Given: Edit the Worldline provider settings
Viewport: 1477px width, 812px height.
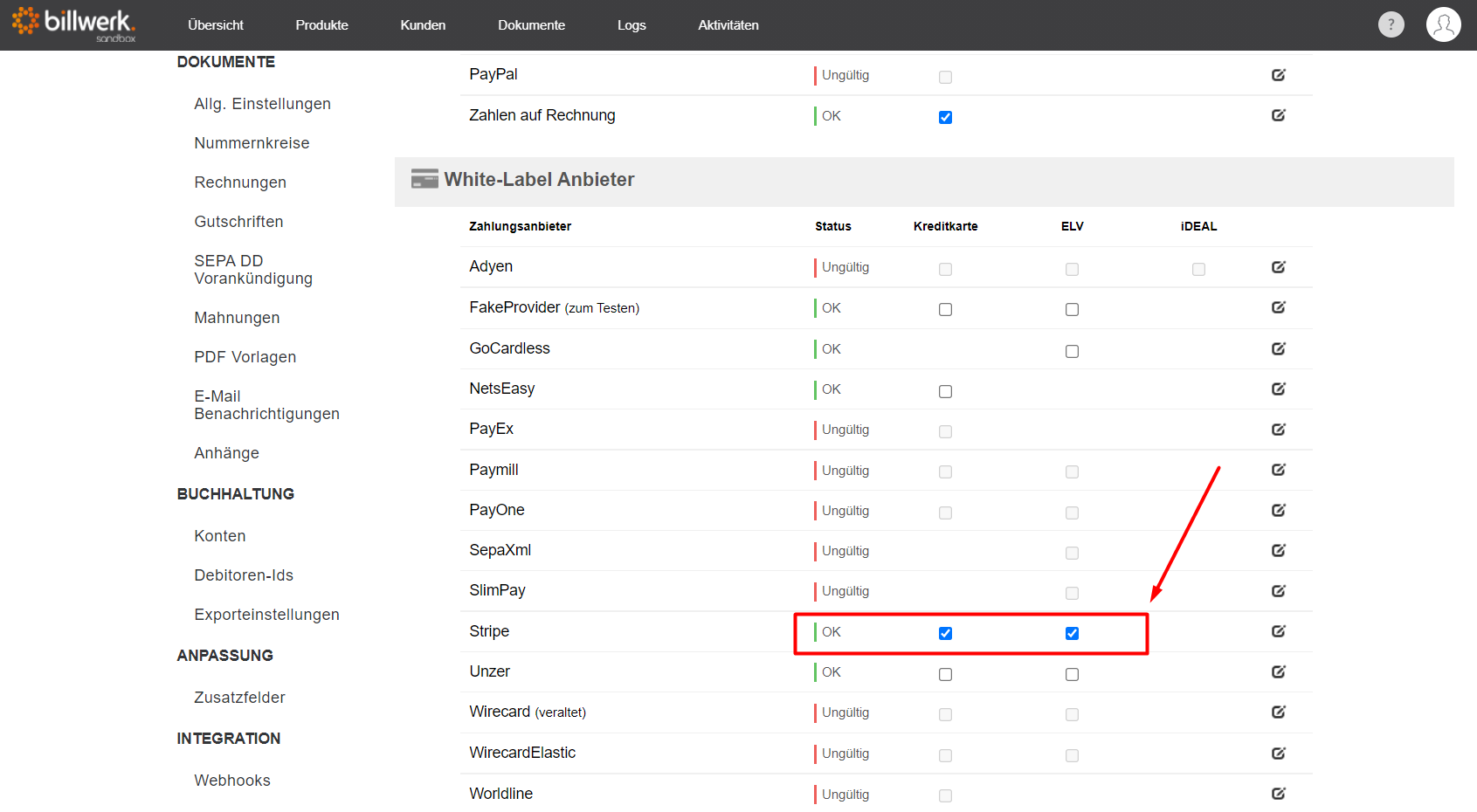Looking at the screenshot, I should 1279,794.
